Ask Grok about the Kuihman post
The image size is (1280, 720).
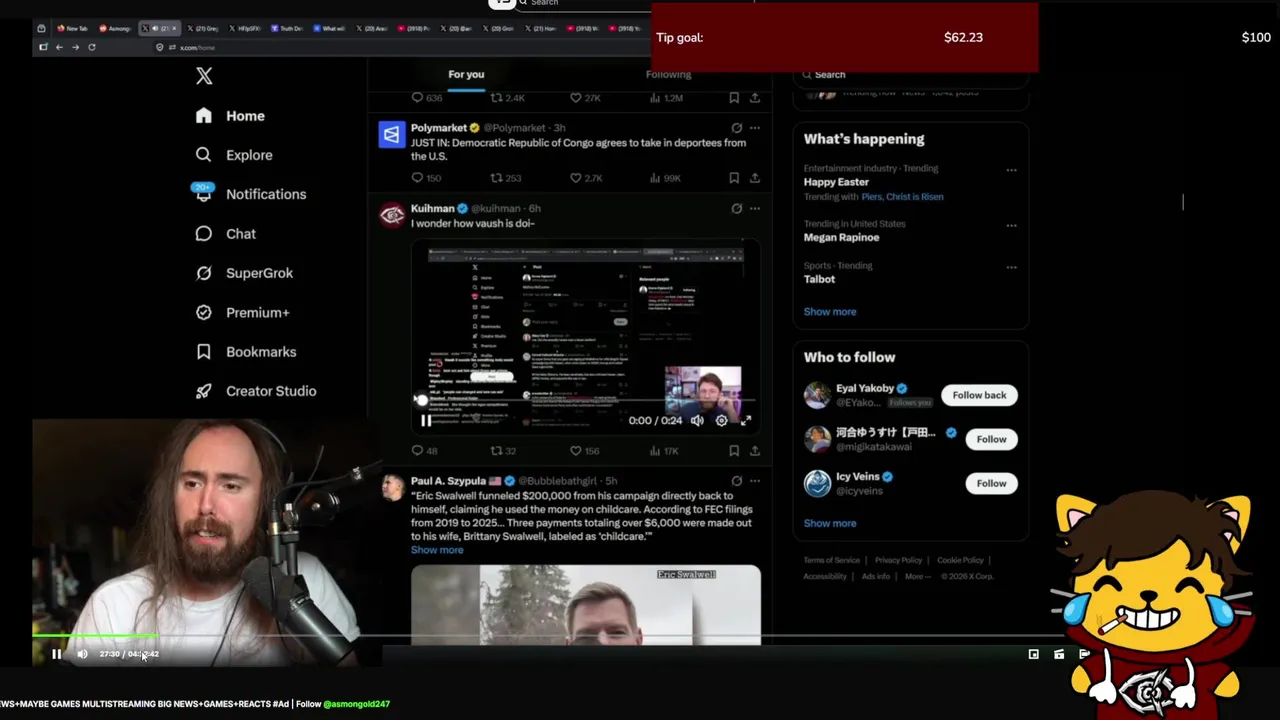click(x=737, y=208)
